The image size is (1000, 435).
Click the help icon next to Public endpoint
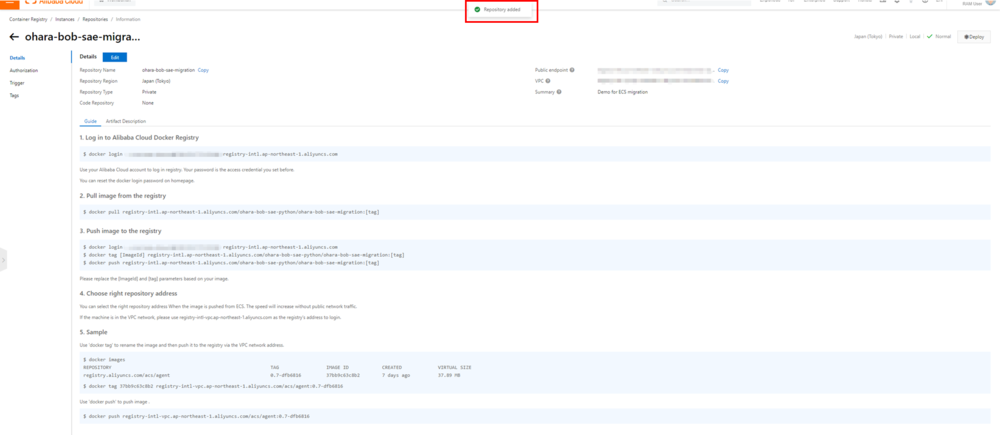pos(572,70)
